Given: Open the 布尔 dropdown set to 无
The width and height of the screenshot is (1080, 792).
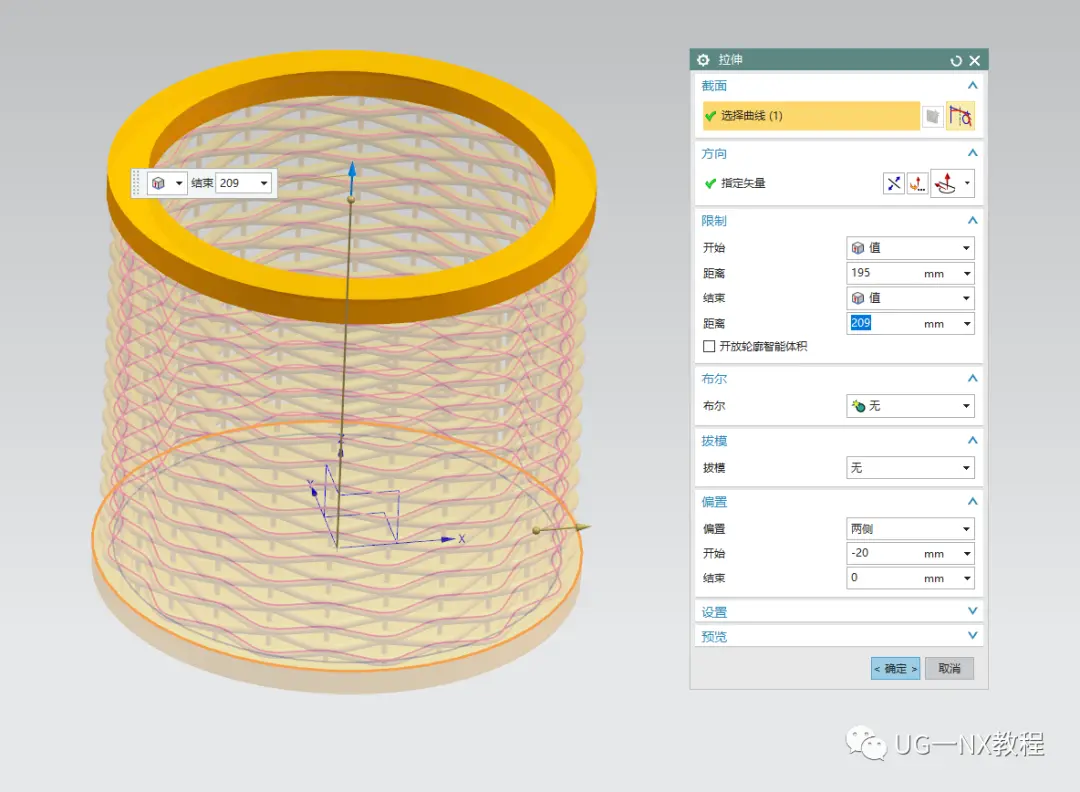Looking at the screenshot, I should click(910, 406).
